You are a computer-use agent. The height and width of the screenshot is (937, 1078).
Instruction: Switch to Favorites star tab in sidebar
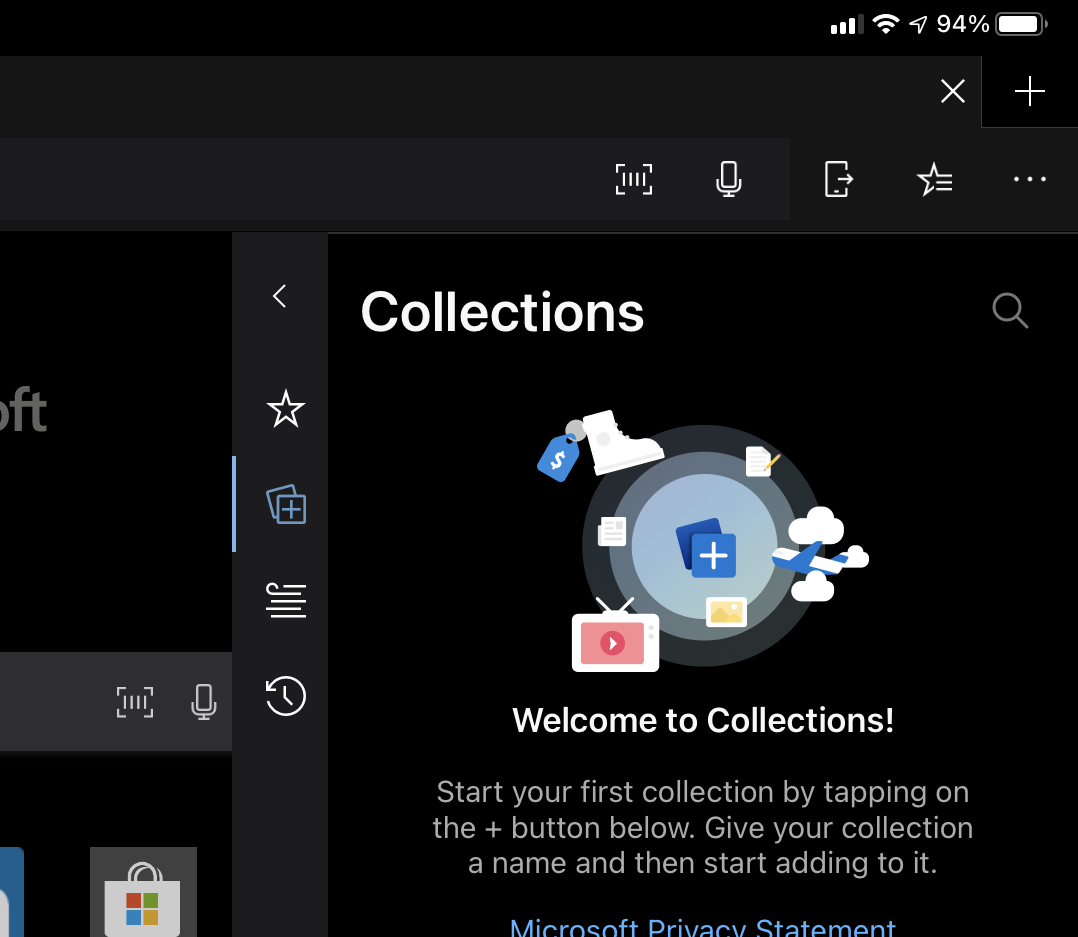point(285,409)
